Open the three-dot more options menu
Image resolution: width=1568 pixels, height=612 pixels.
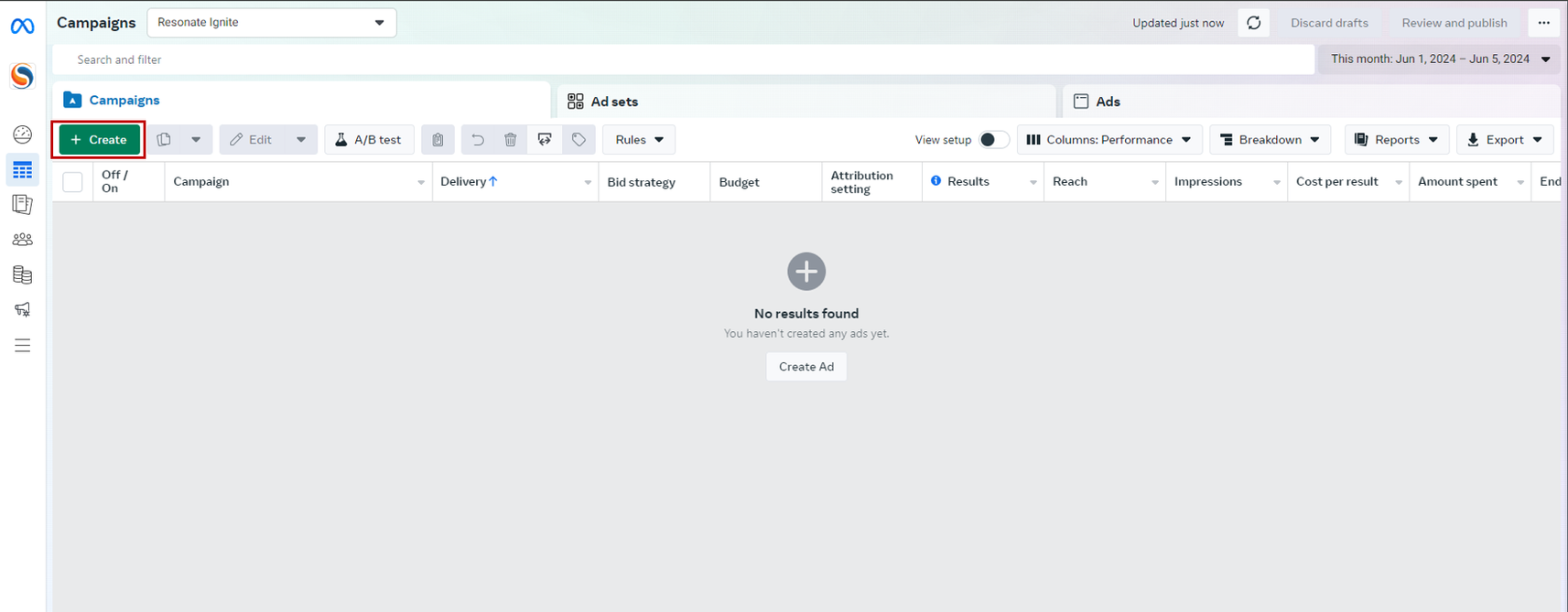click(x=1543, y=23)
